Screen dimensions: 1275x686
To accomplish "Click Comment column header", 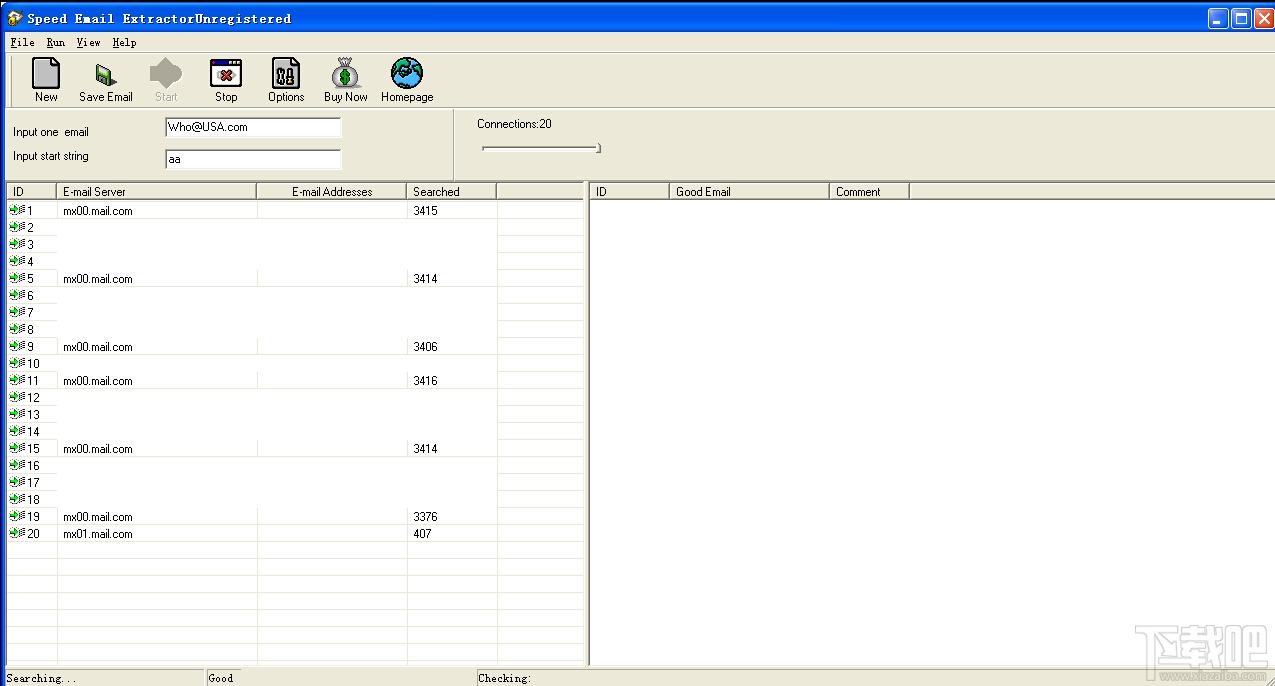I will tap(869, 191).
